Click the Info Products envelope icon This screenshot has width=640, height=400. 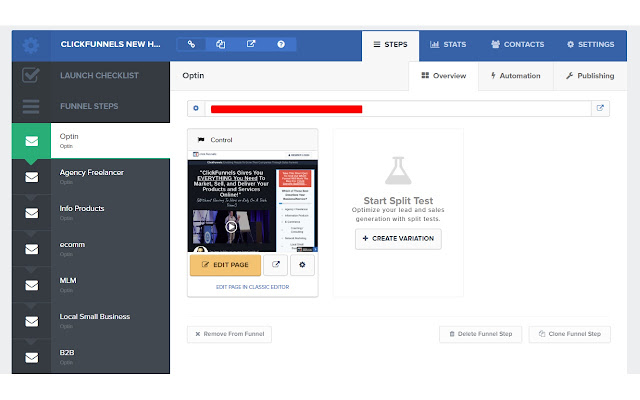coord(31,213)
